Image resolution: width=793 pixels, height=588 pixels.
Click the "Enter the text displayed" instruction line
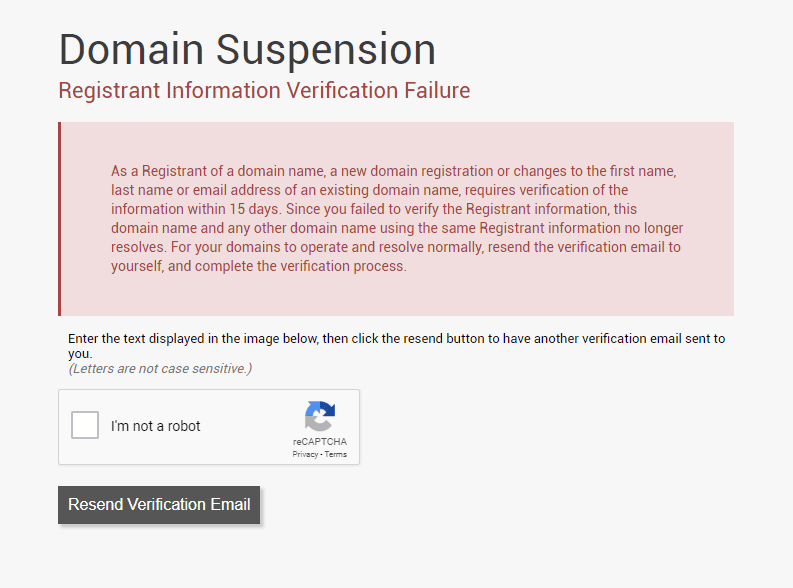tap(396, 338)
